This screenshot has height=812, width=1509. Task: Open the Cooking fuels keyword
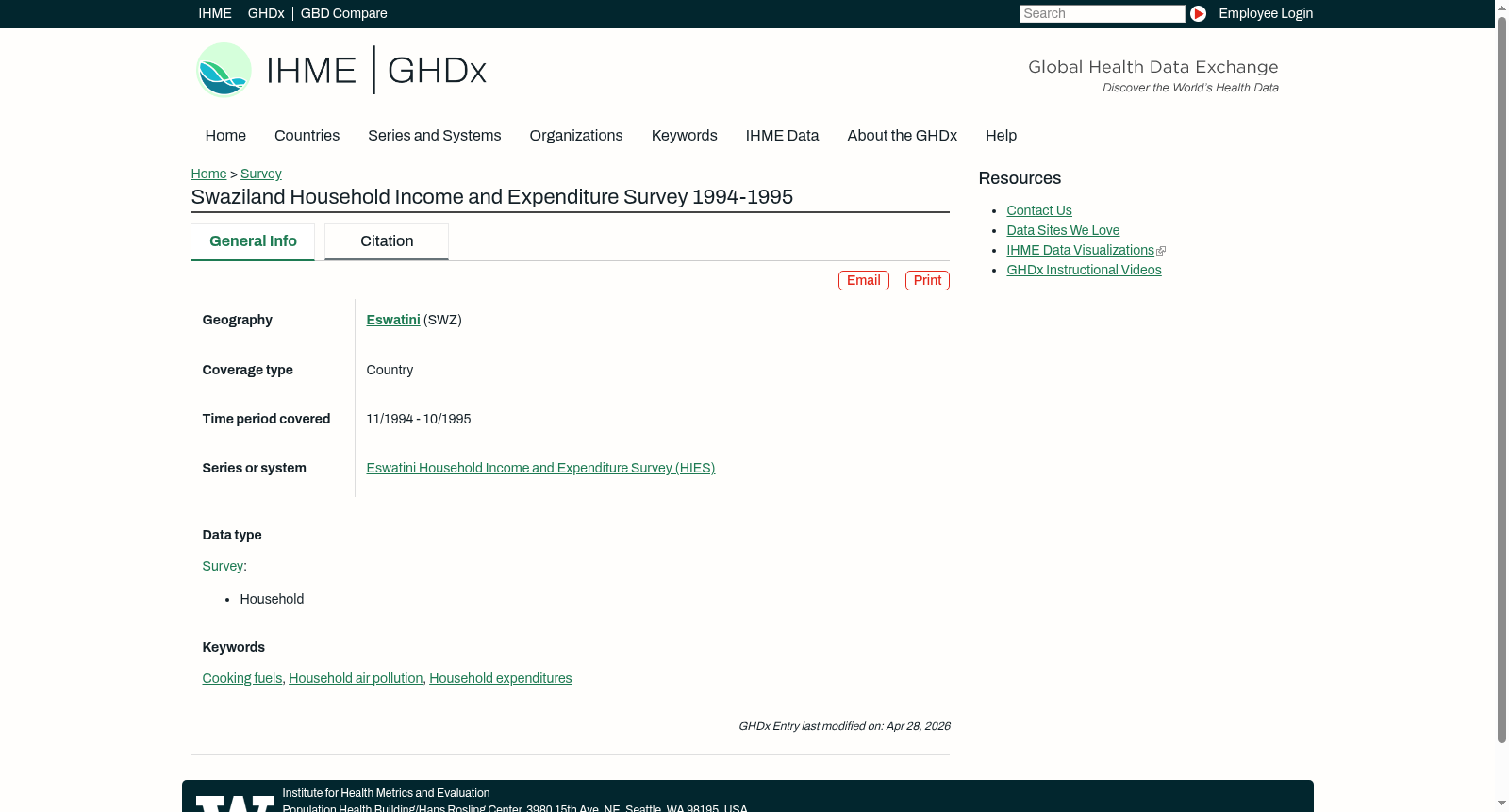[242, 678]
